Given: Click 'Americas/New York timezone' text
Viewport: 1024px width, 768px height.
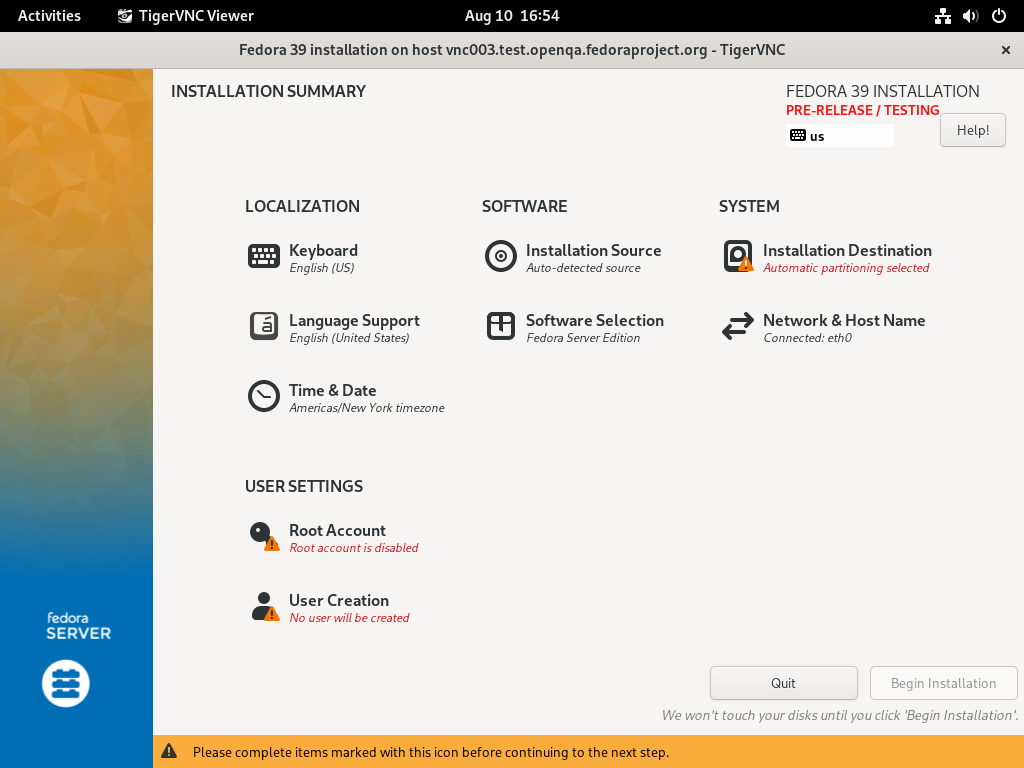Looking at the screenshot, I should click(367, 408).
